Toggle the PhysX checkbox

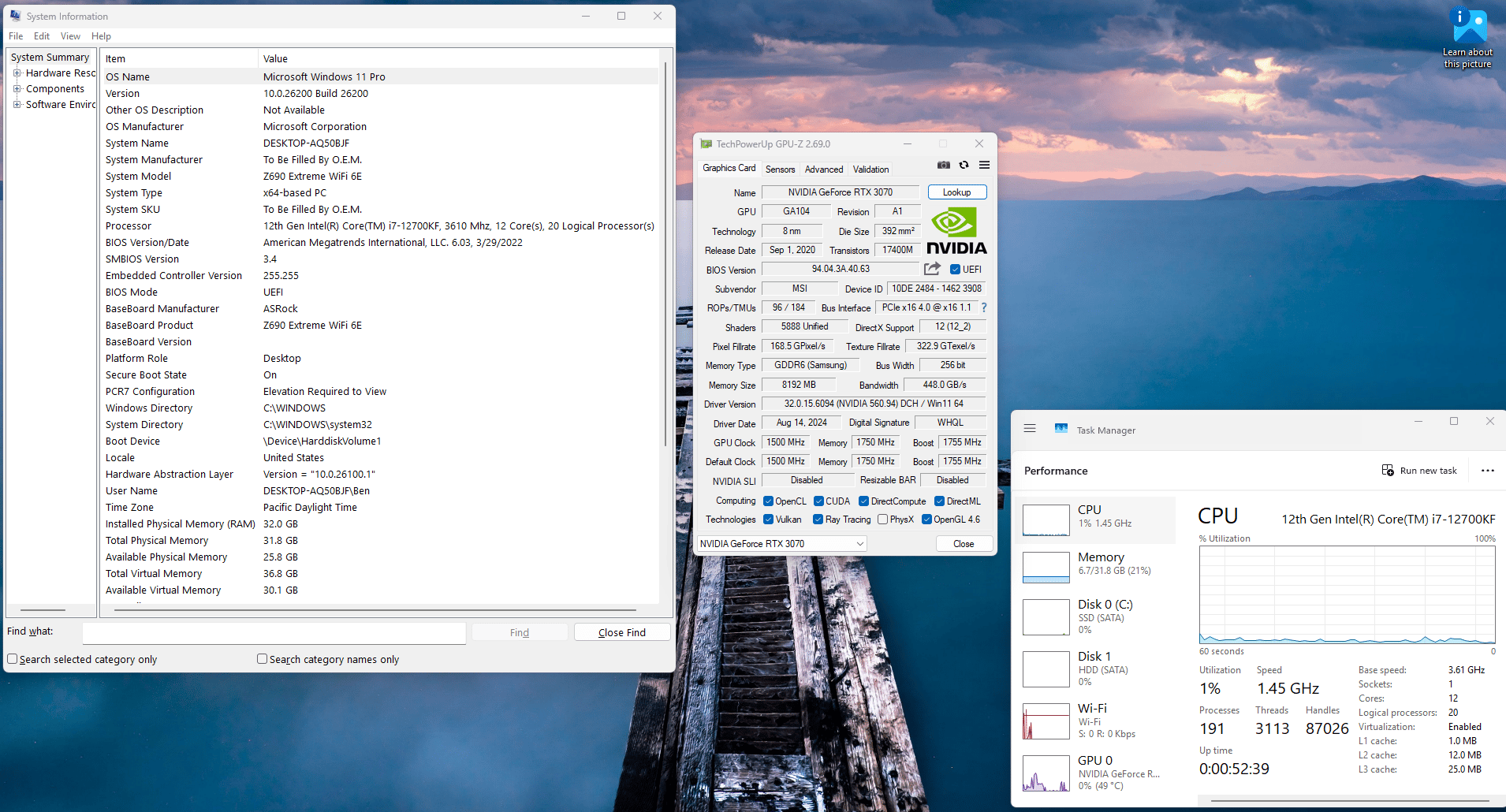(883, 520)
